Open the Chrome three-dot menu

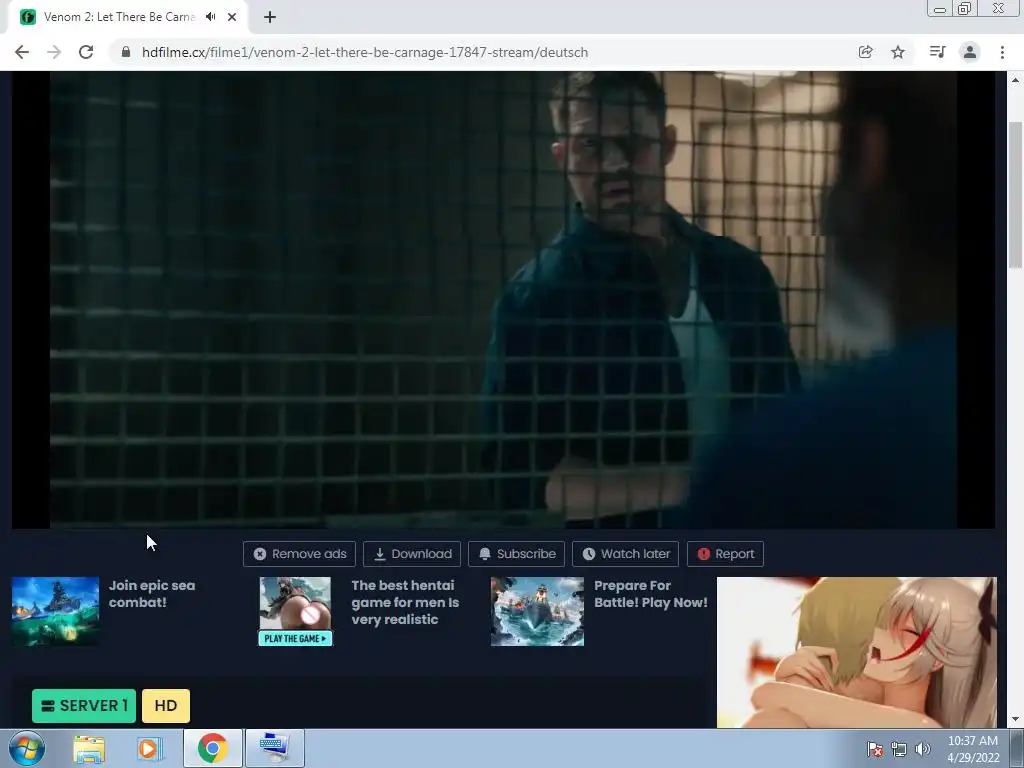[1002, 52]
